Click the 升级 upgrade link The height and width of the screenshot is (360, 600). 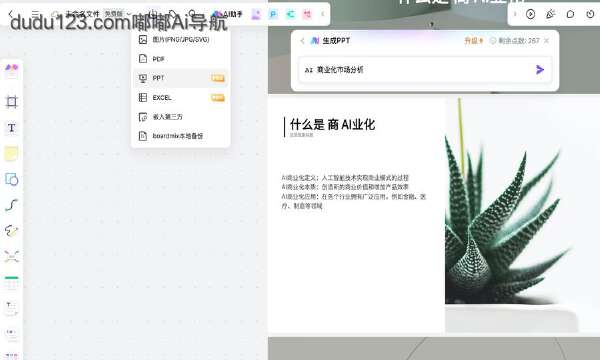coord(474,41)
